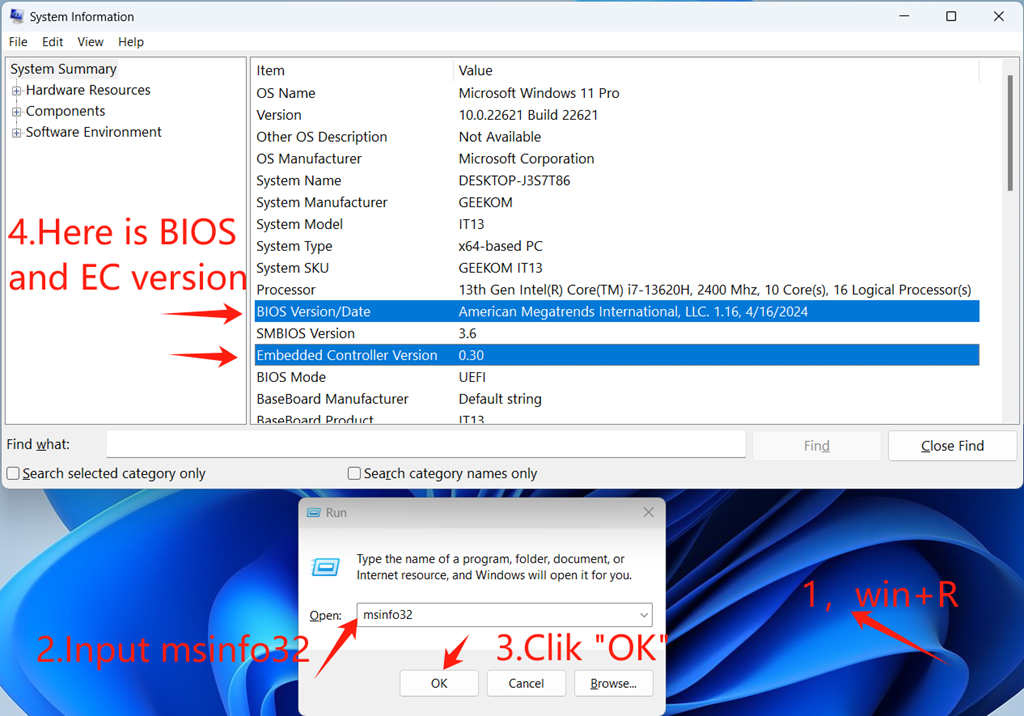Click OK in the Run dialog

click(x=438, y=683)
